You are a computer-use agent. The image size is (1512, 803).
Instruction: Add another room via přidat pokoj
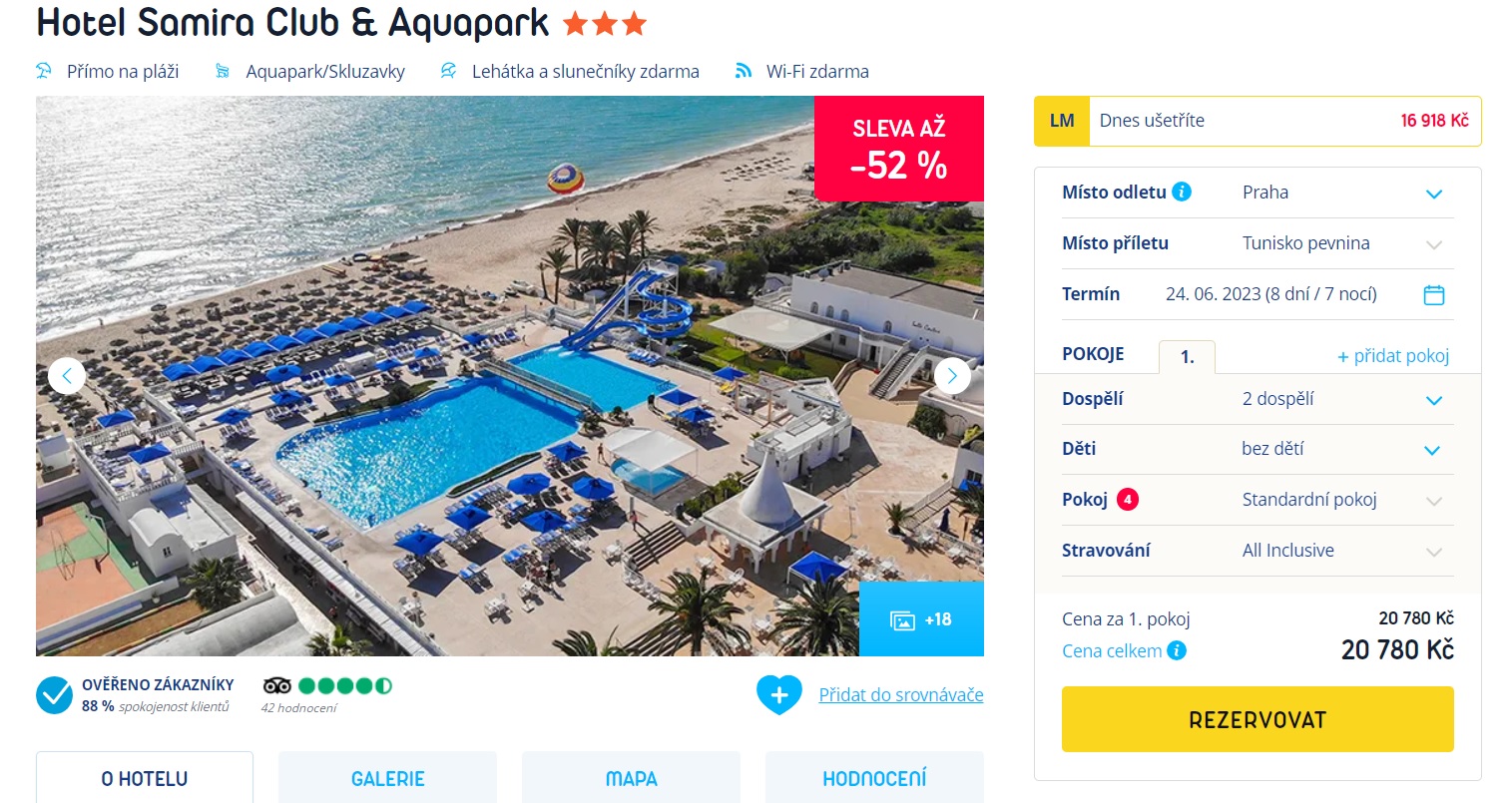pyautogui.click(x=1393, y=356)
